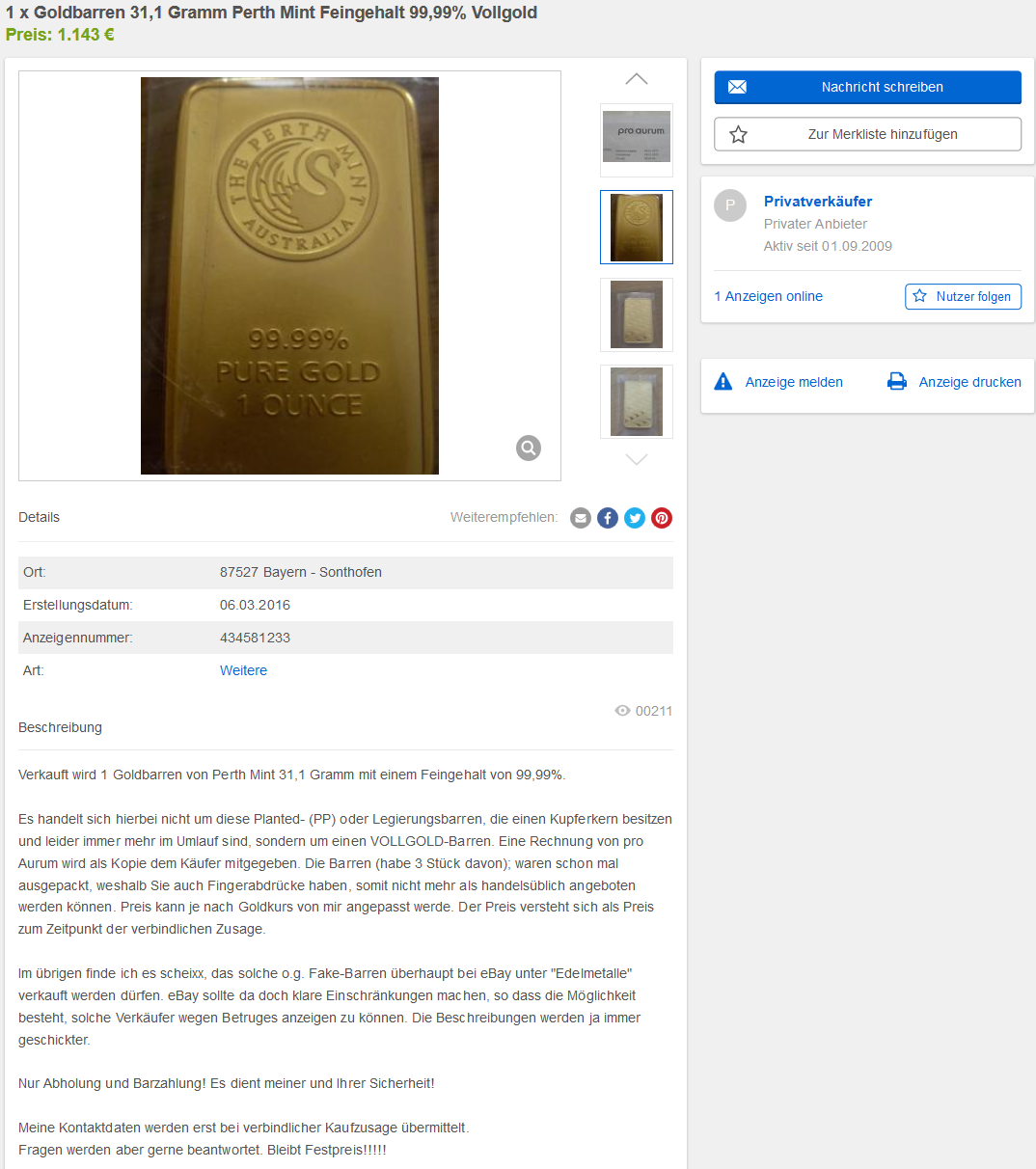Viewport: 1036px width, 1169px height.
Task: Click the main gold bar image
Action: (289, 276)
